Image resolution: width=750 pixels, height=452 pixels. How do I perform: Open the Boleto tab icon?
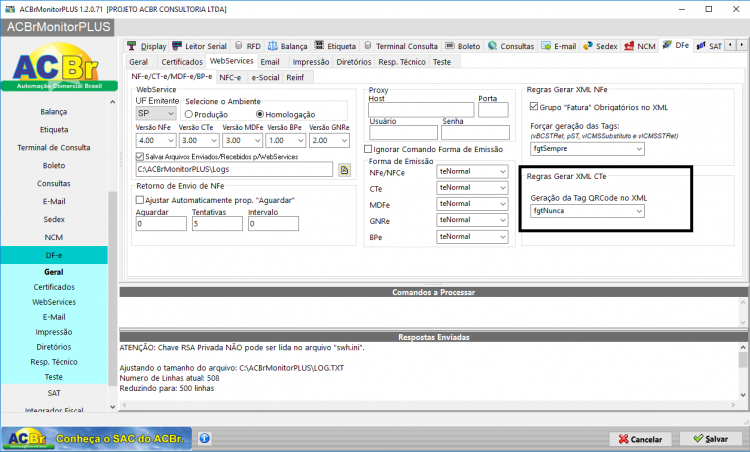click(450, 46)
